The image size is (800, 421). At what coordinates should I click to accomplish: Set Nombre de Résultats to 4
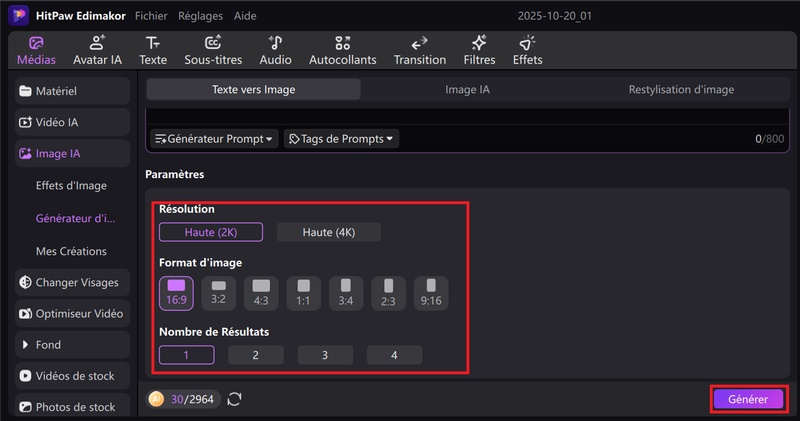(x=394, y=355)
